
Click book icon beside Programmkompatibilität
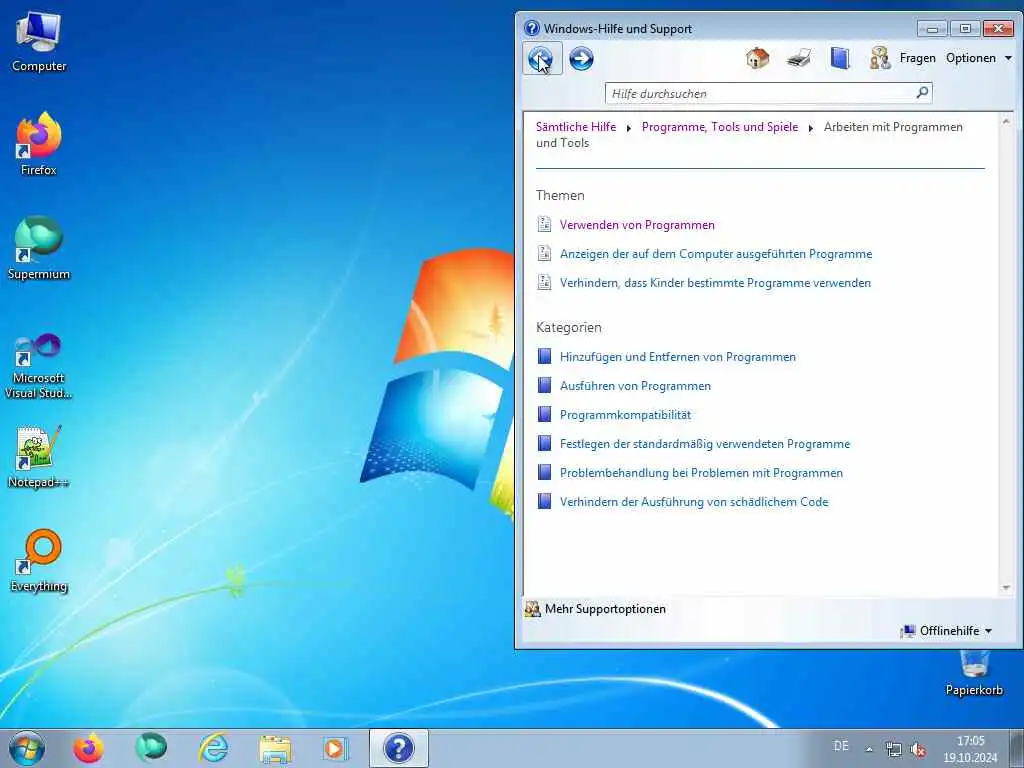pyautogui.click(x=544, y=414)
